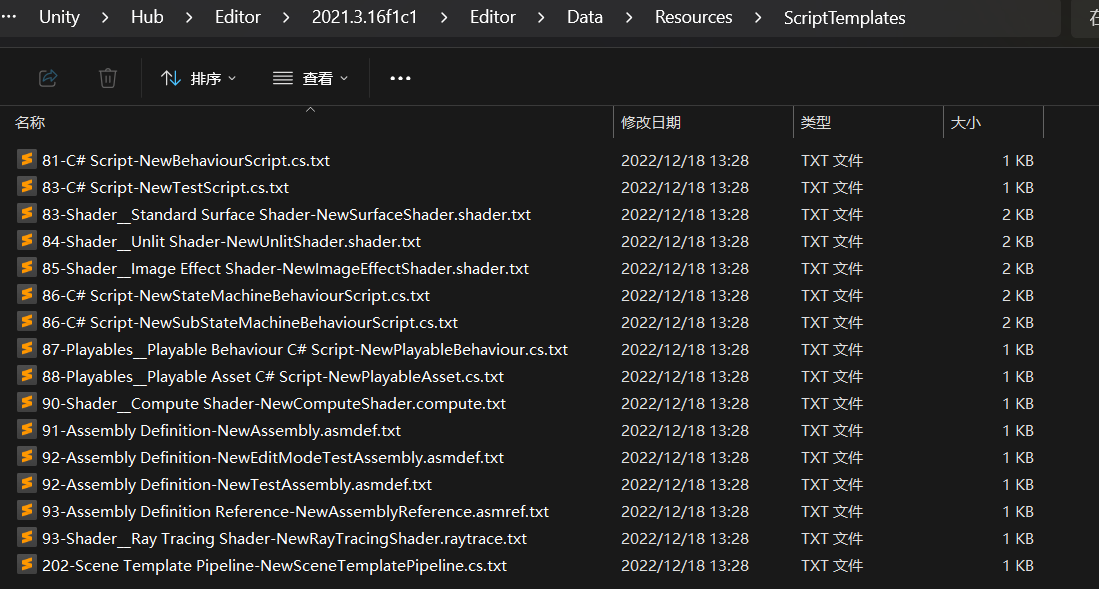Navigate to Data in breadcrumb

tap(585, 18)
